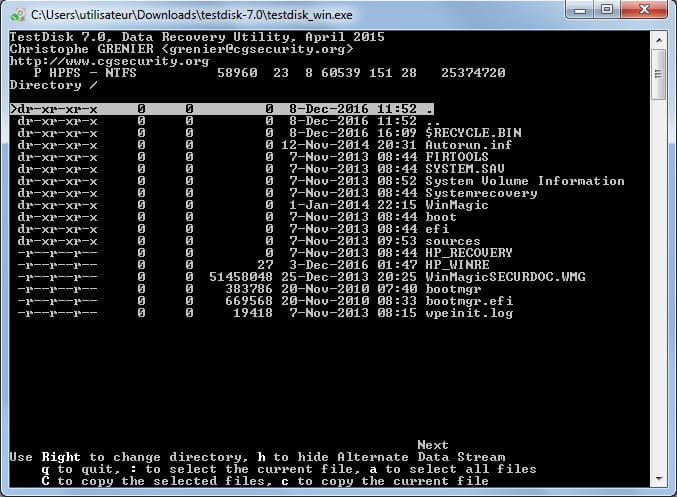Click the 25374720 sector count value
Screen dimensions: 677x497
click(473, 73)
